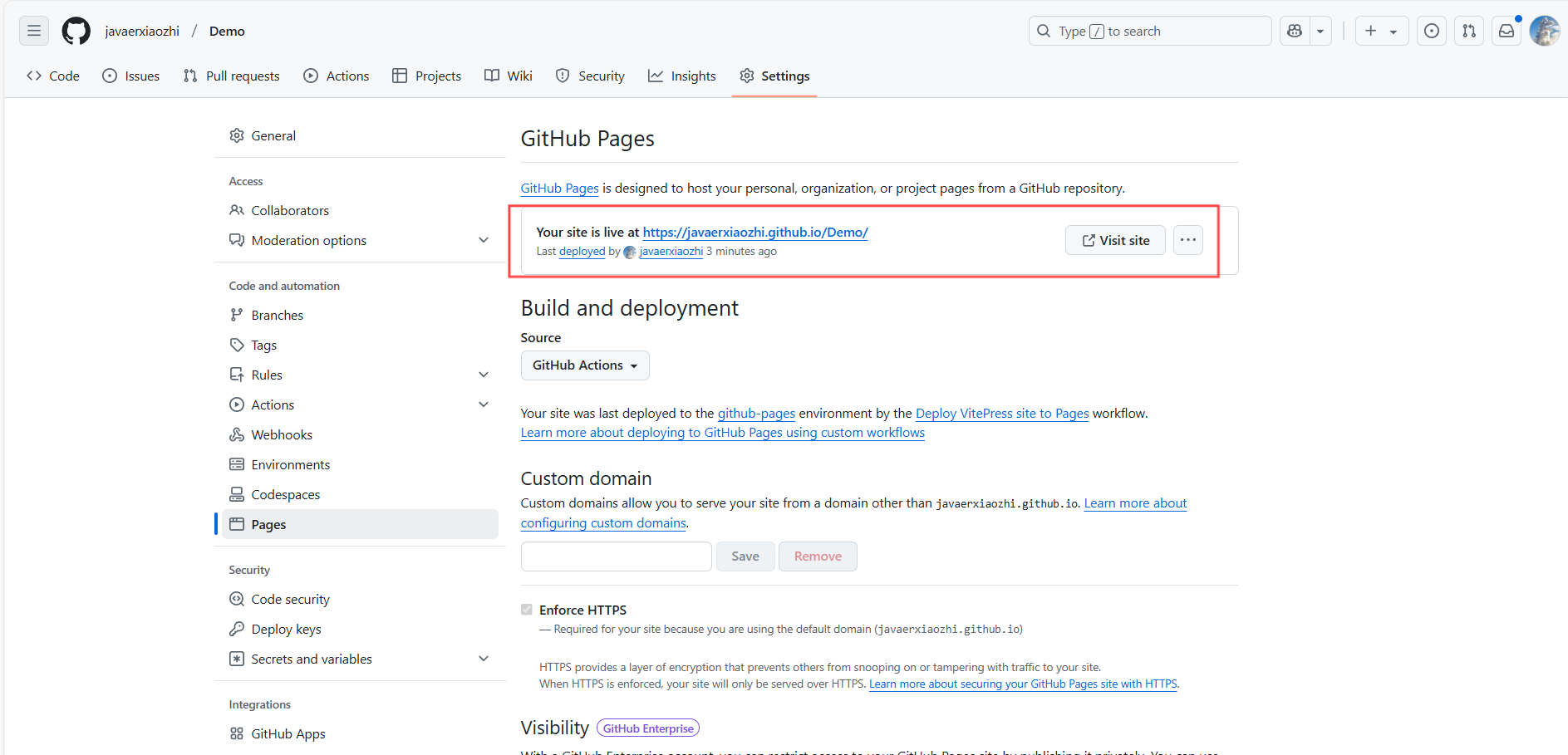The image size is (1568, 755).
Task: Click the Save custom domain button
Action: 745,556
